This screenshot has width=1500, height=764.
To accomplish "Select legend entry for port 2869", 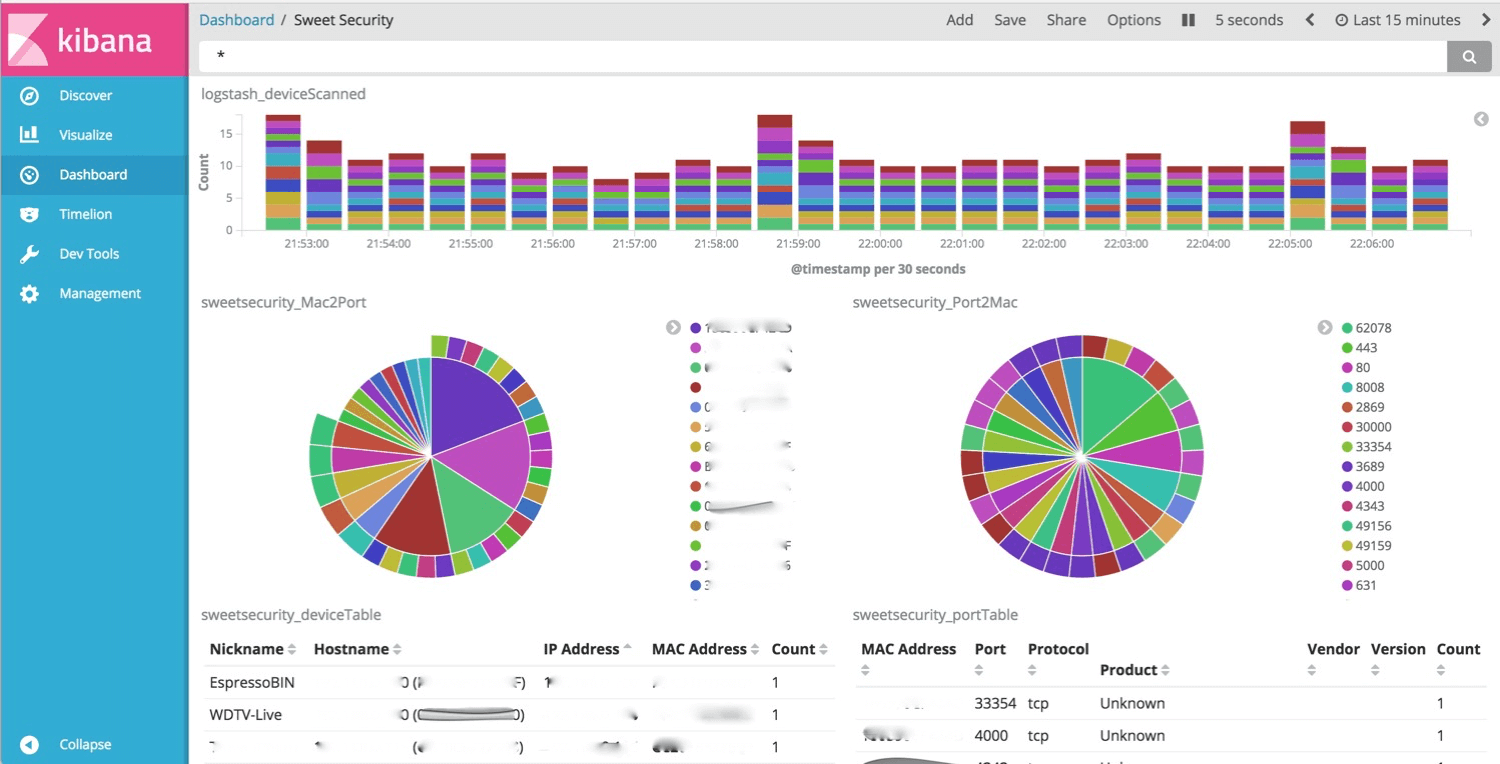I will point(1362,407).
